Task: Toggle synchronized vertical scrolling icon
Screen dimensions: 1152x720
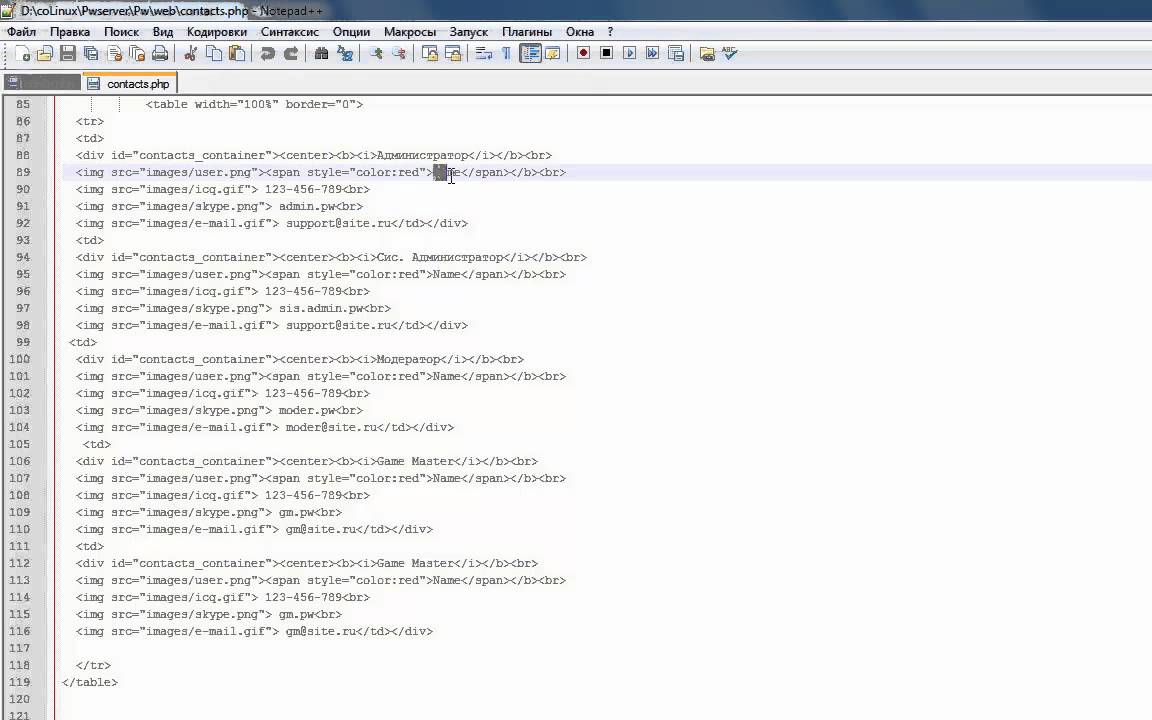Action: tap(430, 54)
